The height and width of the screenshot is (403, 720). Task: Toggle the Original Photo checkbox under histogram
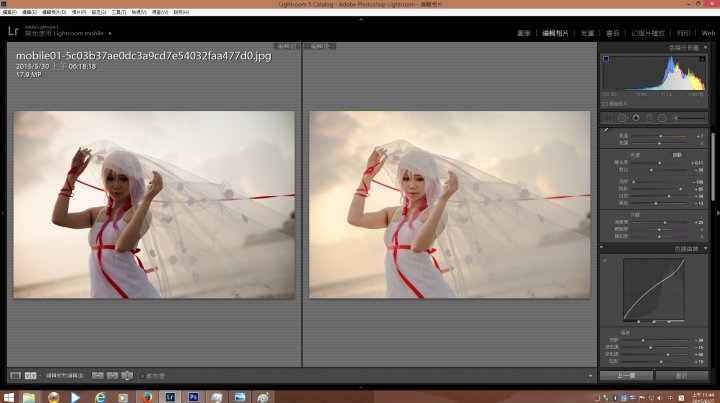tap(605, 104)
